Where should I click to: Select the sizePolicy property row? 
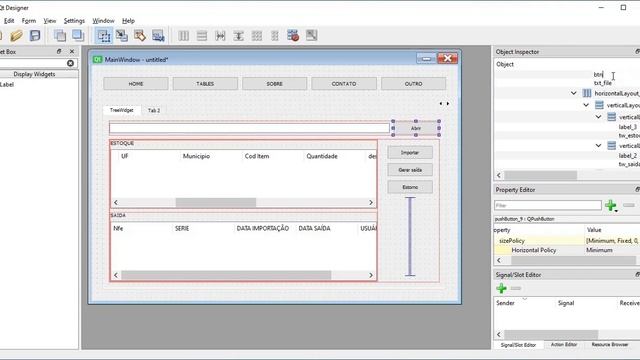[567, 241]
